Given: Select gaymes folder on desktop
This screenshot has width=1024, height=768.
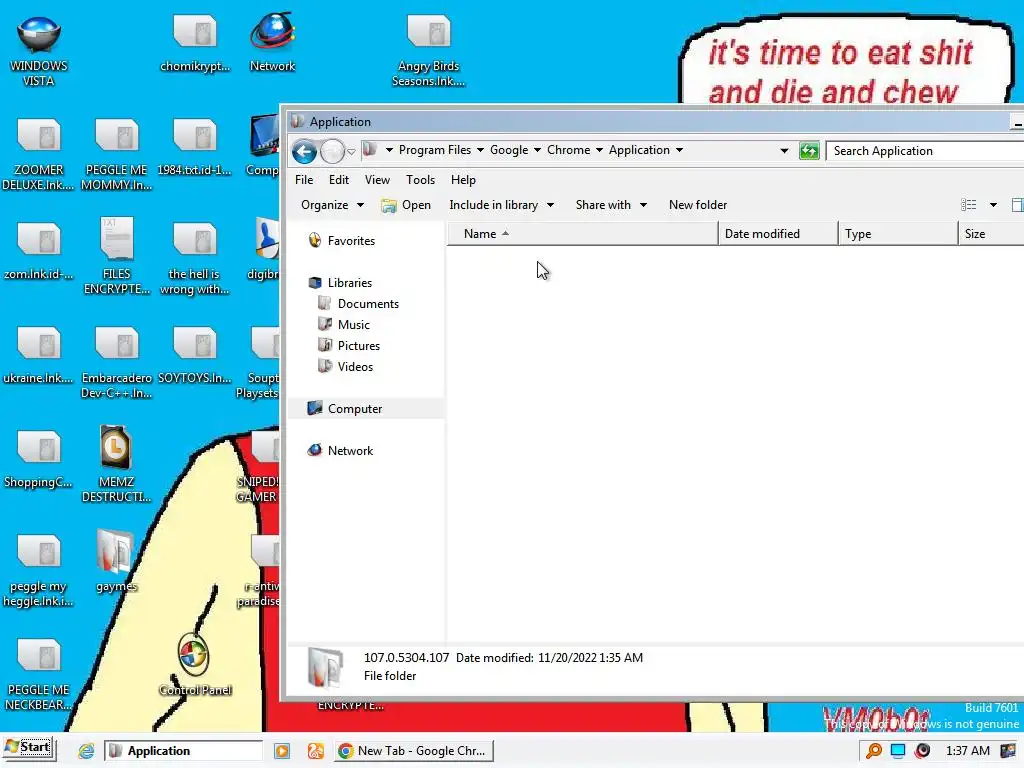Looking at the screenshot, I should 116,562.
